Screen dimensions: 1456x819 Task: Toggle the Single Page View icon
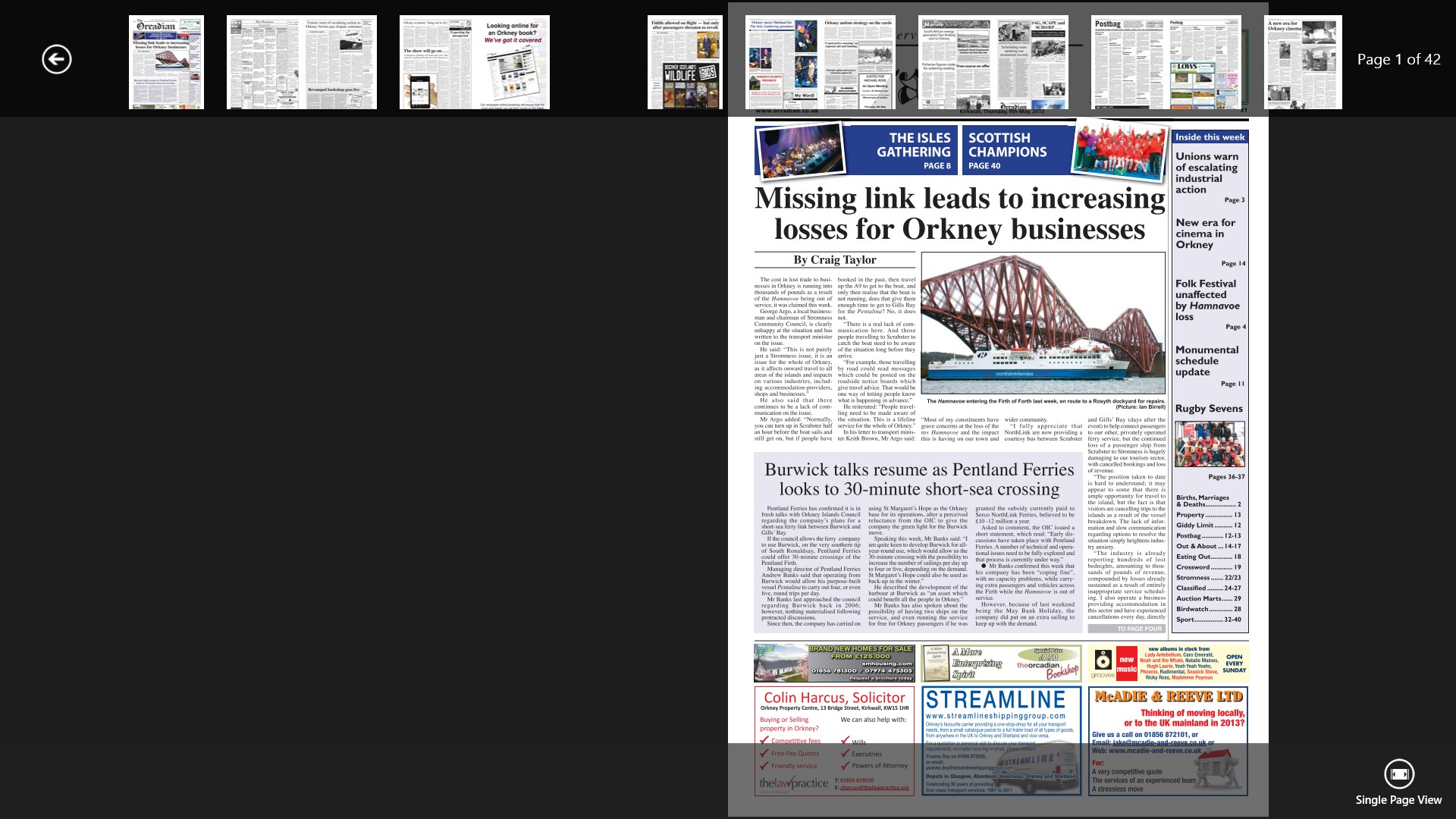pos(1398,774)
